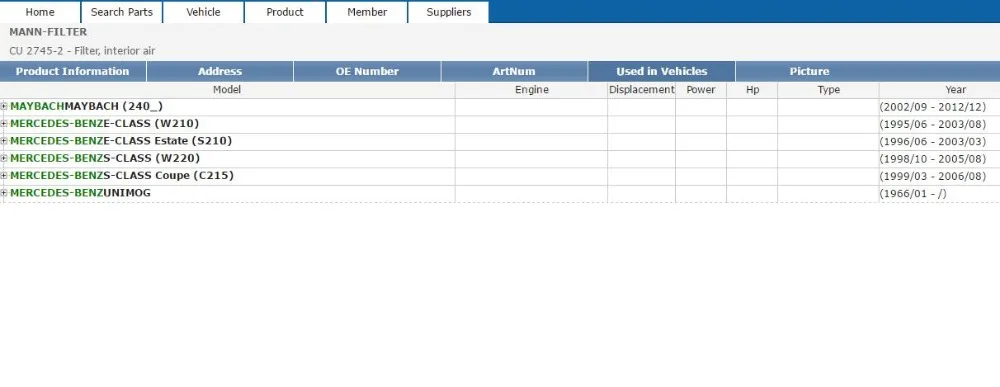
Task: Click the MANN-FILTER brand heading
Action: (48, 32)
